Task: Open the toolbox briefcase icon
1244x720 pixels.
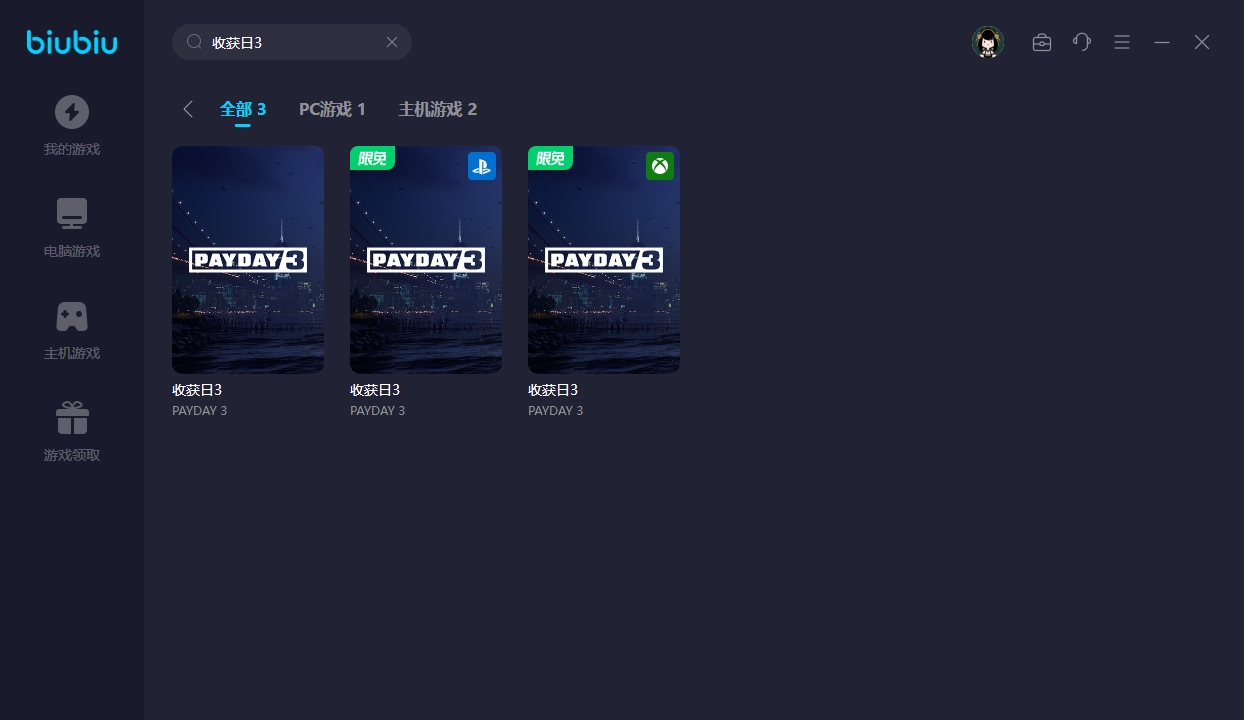Action: (1042, 42)
